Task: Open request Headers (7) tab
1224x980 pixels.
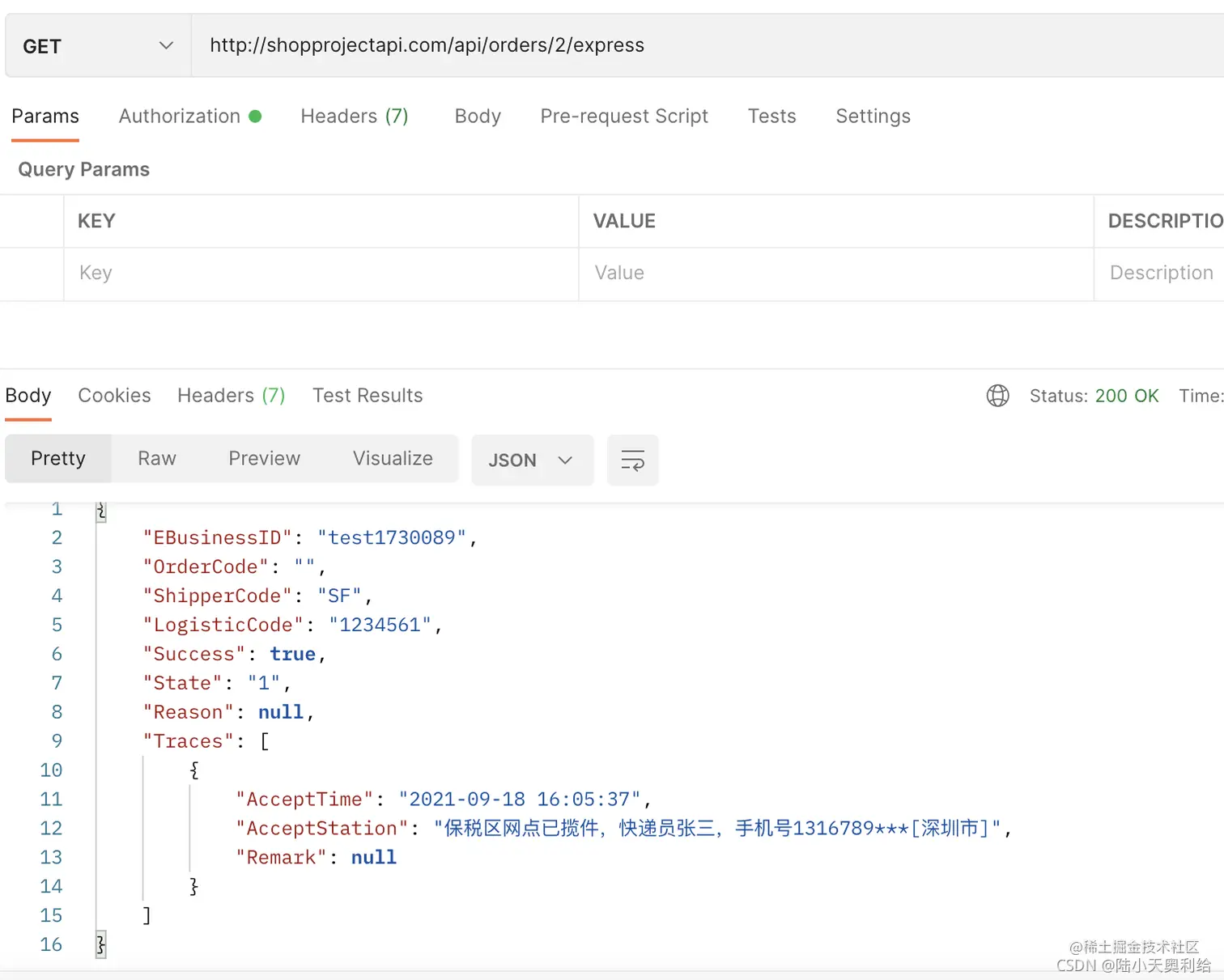Action: click(355, 117)
